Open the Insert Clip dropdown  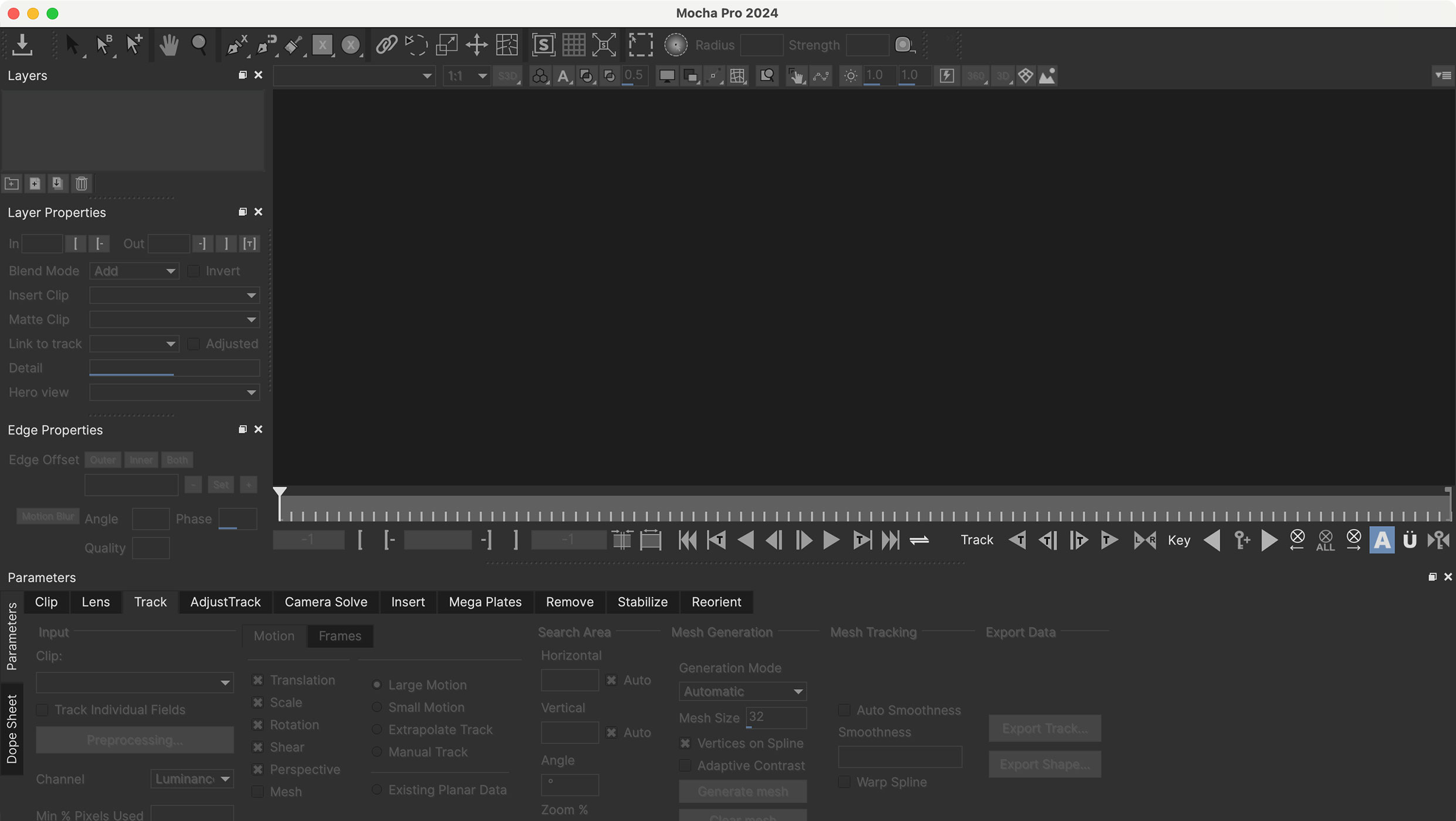[x=174, y=295]
